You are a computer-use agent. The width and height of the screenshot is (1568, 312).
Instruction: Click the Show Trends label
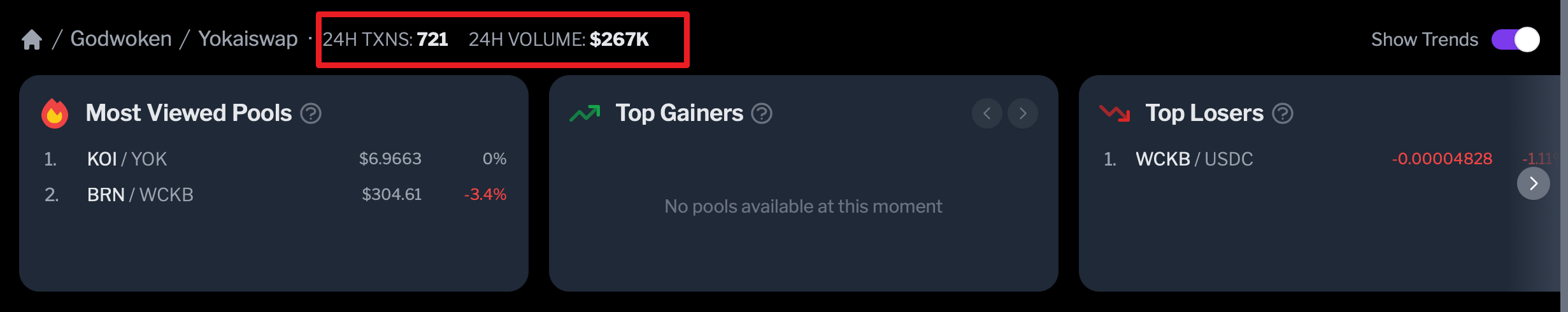pos(1425,39)
